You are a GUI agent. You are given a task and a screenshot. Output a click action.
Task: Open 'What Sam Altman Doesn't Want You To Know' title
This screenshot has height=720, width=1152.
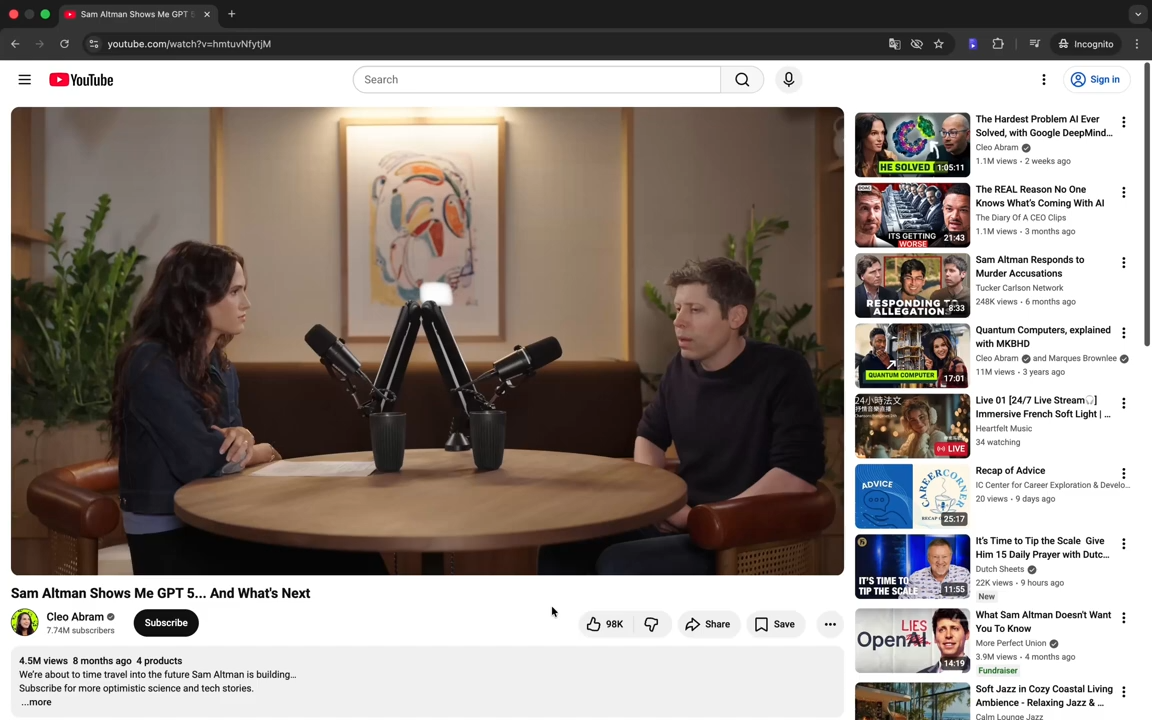pos(1043,622)
